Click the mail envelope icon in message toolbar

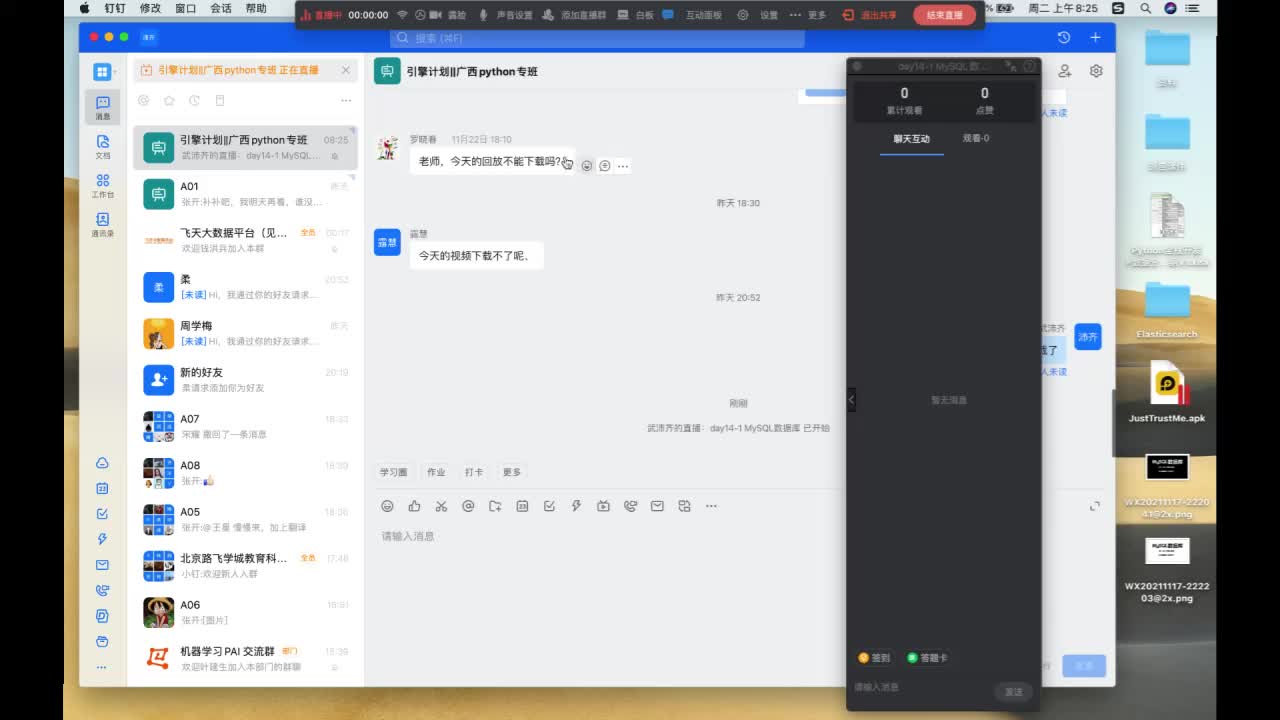click(657, 506)
